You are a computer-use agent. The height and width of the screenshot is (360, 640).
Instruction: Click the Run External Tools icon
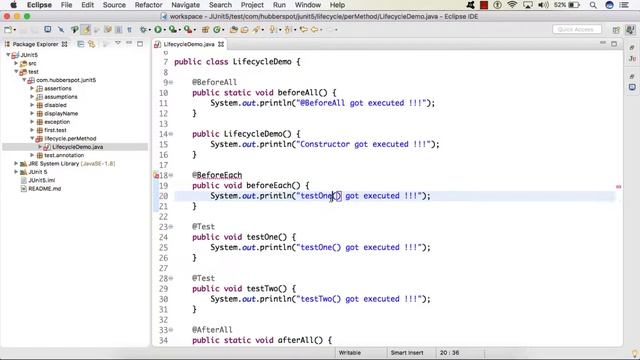[x=187, y=29]
